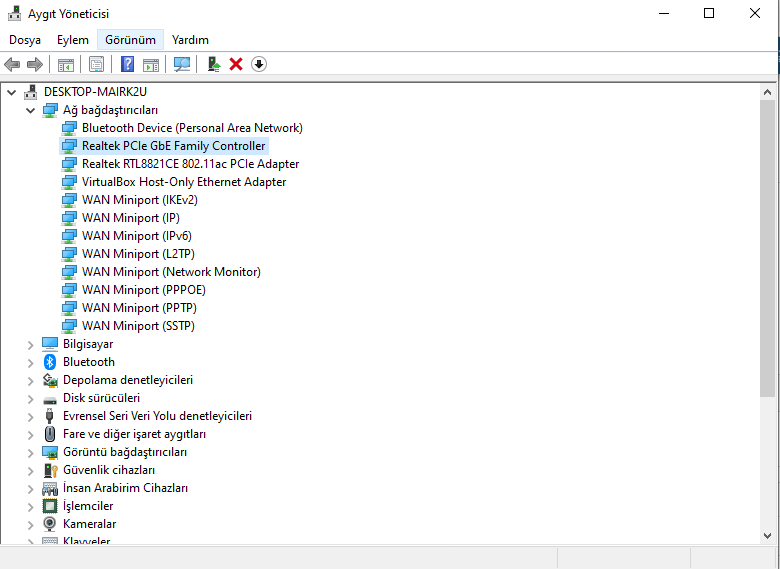Expand the Disk sürücüleri category
780x569 pixels.
click(30, 398)
